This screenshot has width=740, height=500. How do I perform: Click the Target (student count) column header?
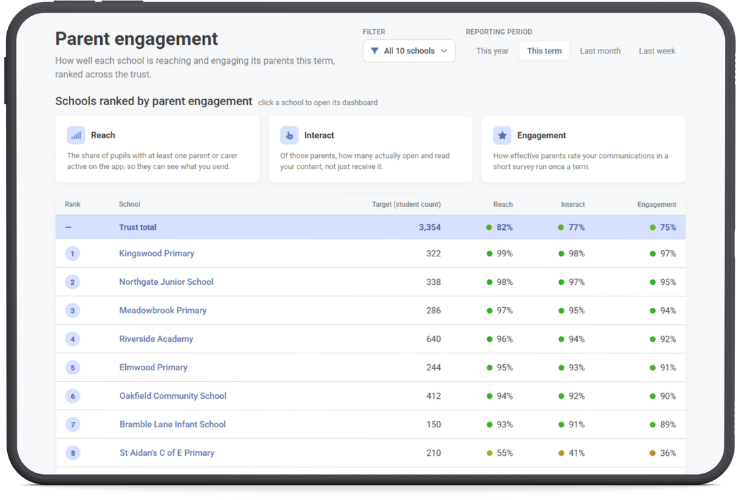tap(406, 204)
